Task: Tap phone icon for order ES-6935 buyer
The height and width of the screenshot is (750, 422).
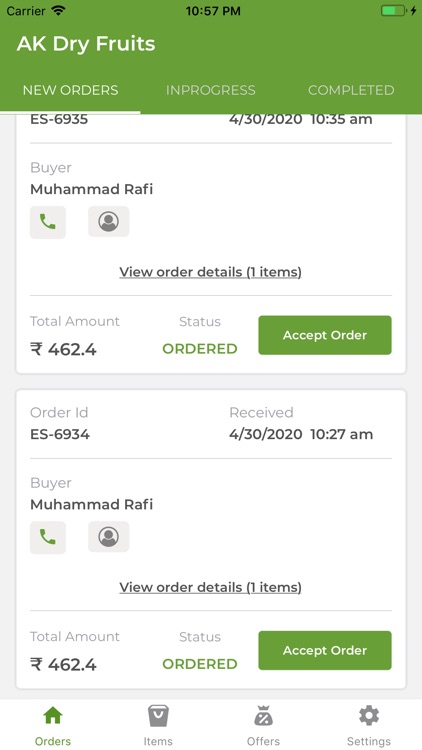Action: (x=48, y=222)
